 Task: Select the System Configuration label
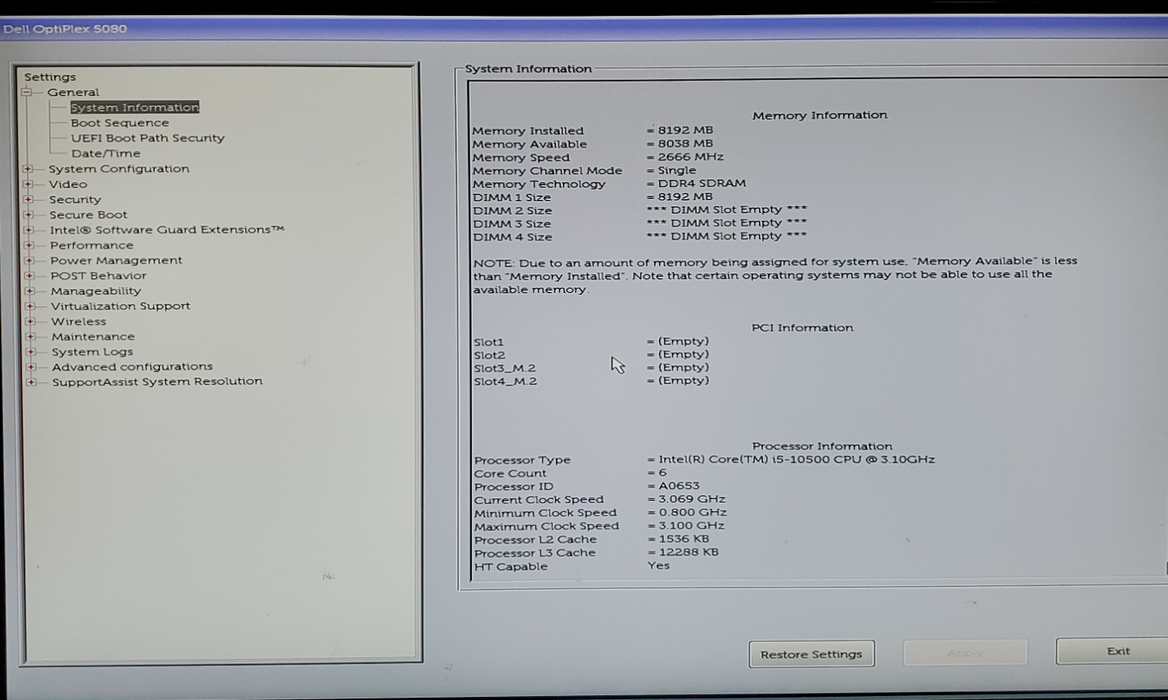pyautogui.click(x=119, y=169)
